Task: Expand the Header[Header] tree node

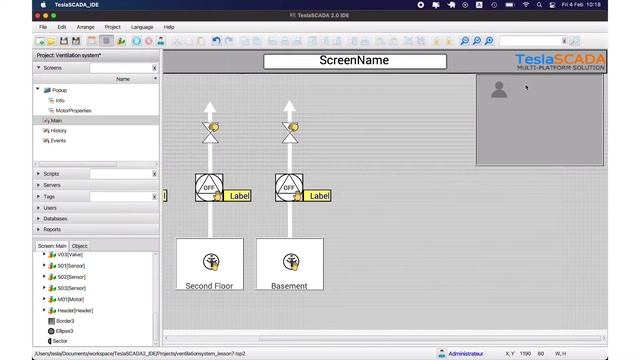Action: [44, 310]
